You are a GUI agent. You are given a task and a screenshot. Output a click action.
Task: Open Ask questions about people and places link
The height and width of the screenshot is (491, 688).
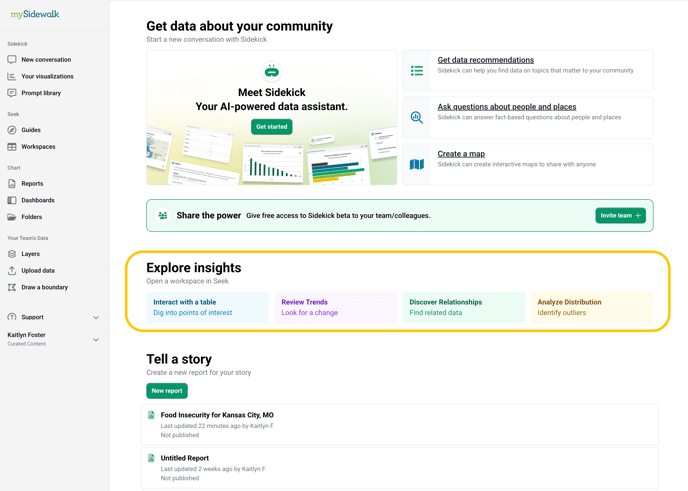pos(507,107)
